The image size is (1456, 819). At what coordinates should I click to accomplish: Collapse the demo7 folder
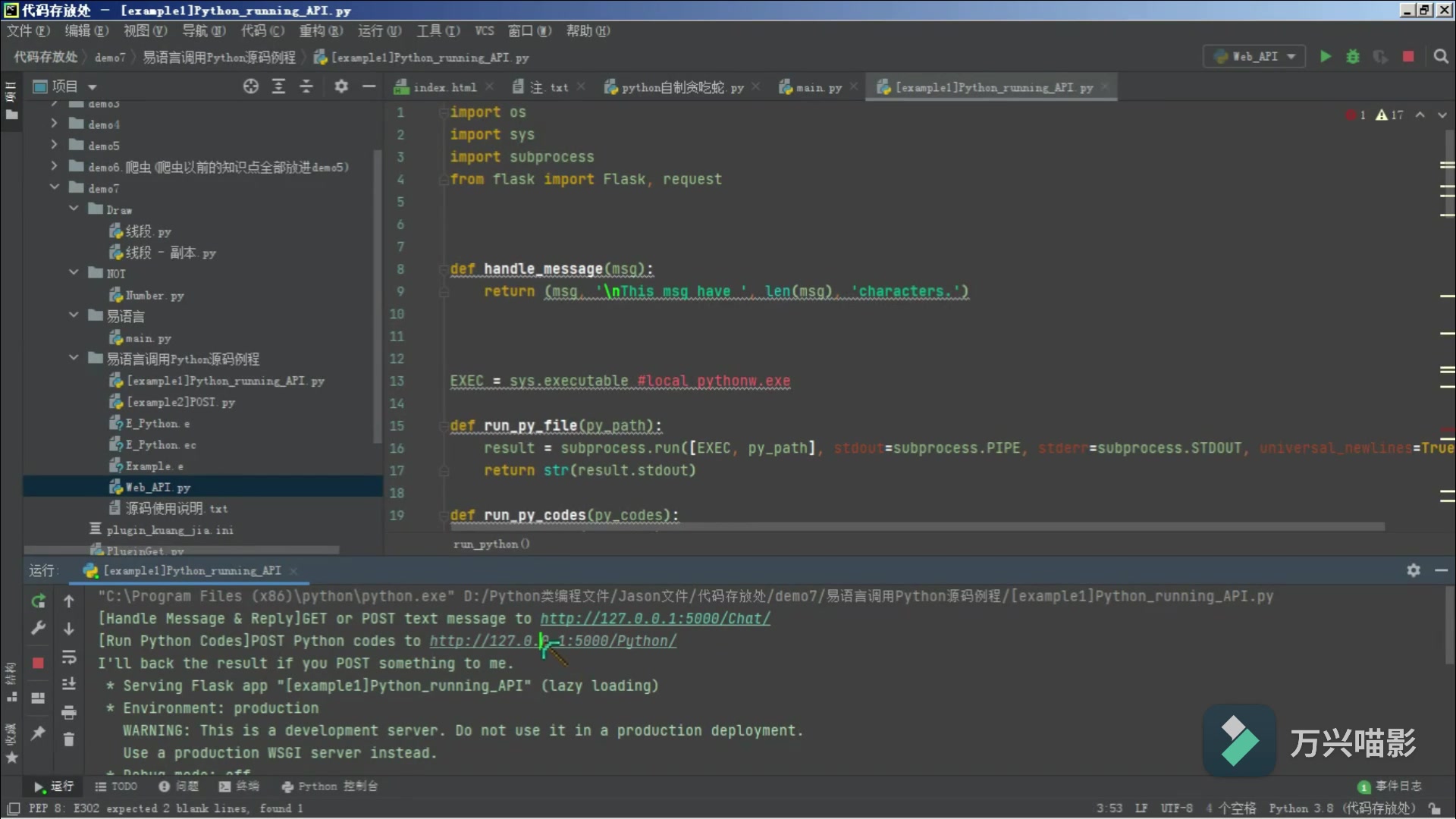tap(54, 187)
